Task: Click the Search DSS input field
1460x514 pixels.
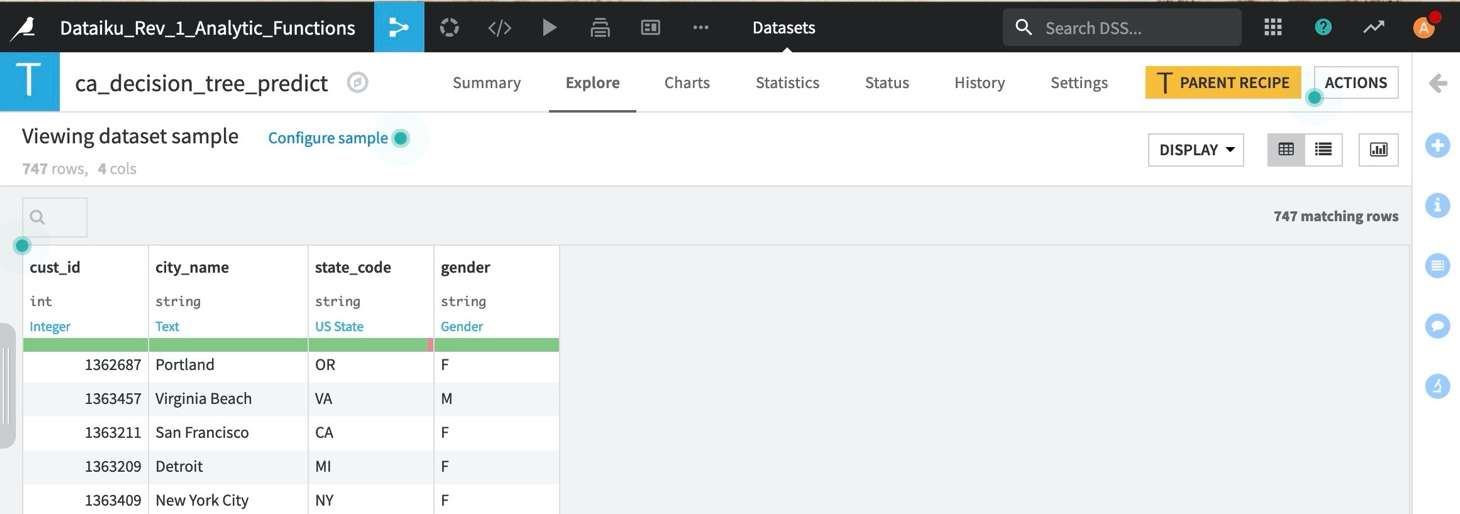Action: tap(1135, 28)
